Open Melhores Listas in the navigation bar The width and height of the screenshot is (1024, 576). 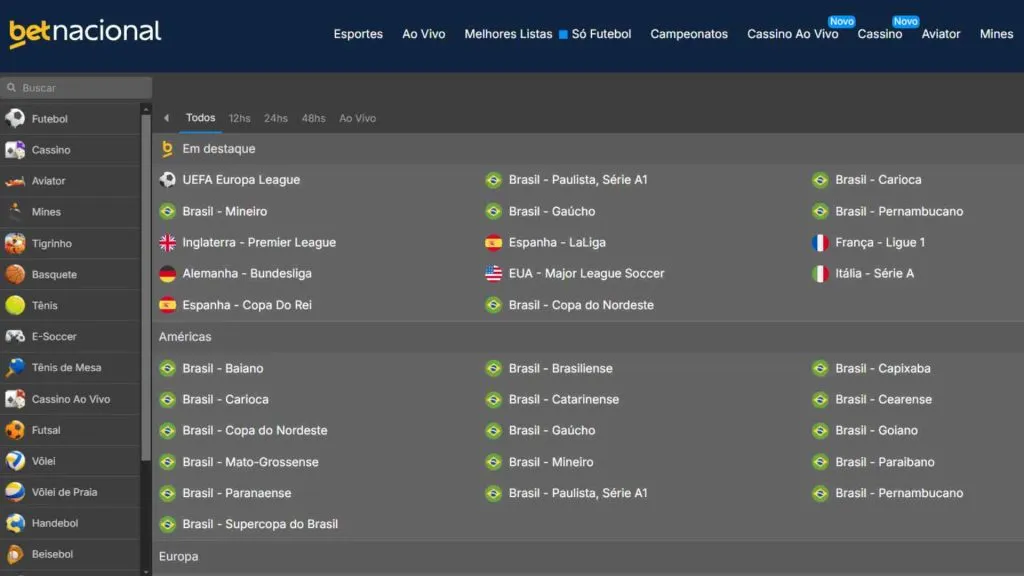tap(507, 33)
